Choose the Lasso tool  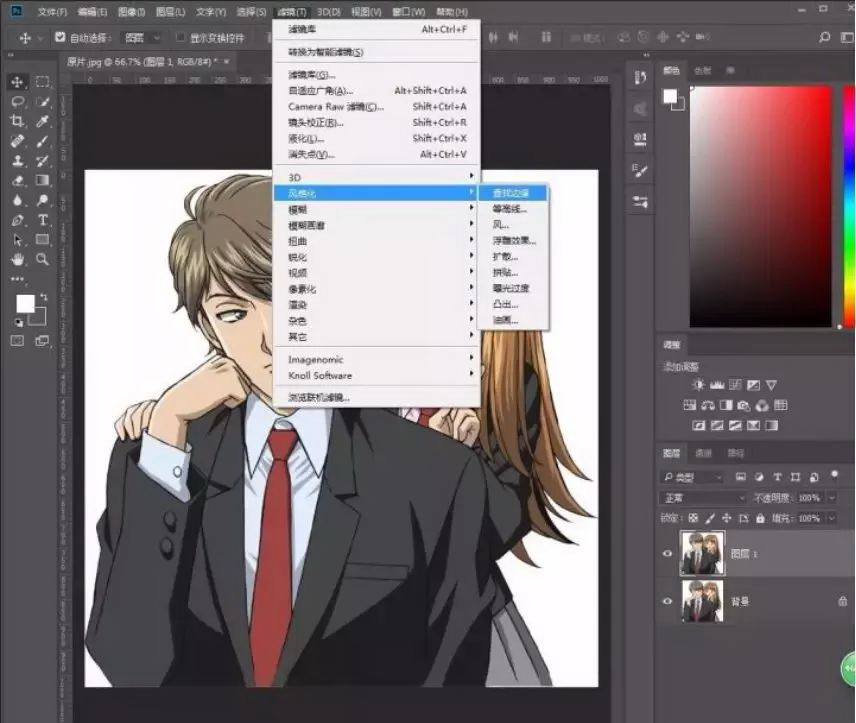pos(17,102)
